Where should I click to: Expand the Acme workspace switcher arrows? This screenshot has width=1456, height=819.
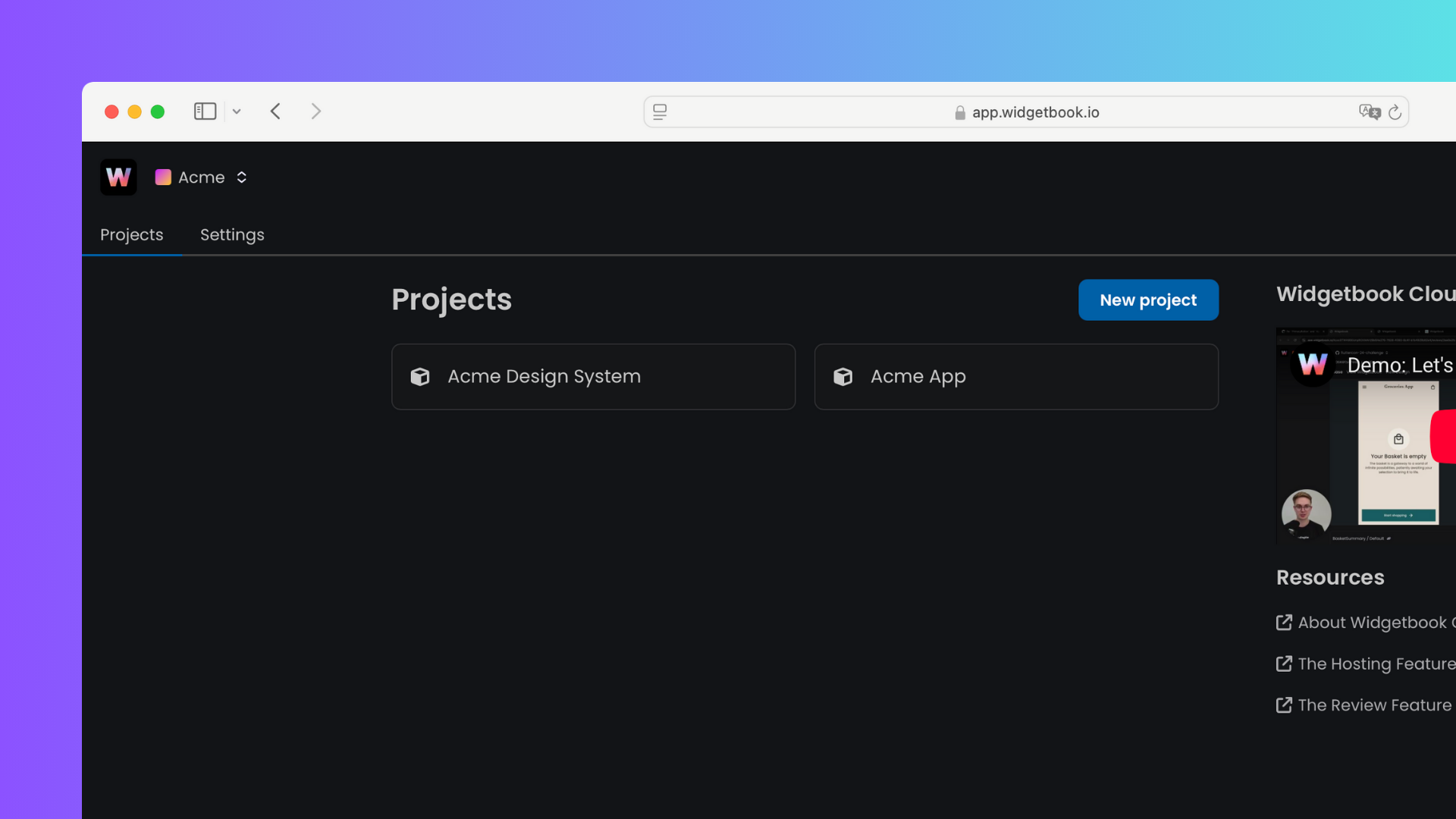tap(242, 177)
